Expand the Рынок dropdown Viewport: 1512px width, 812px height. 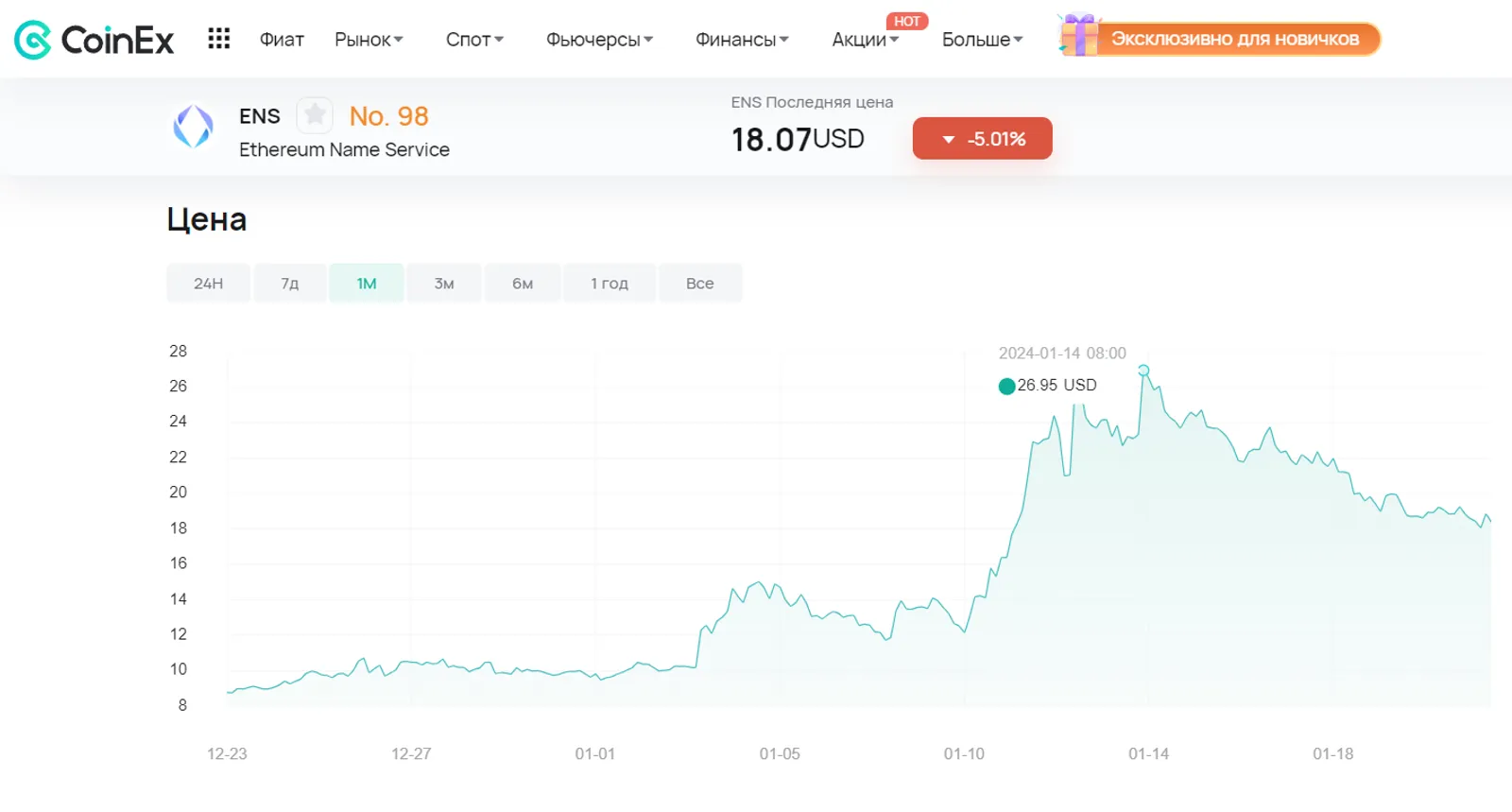click(x=369, y=40)
